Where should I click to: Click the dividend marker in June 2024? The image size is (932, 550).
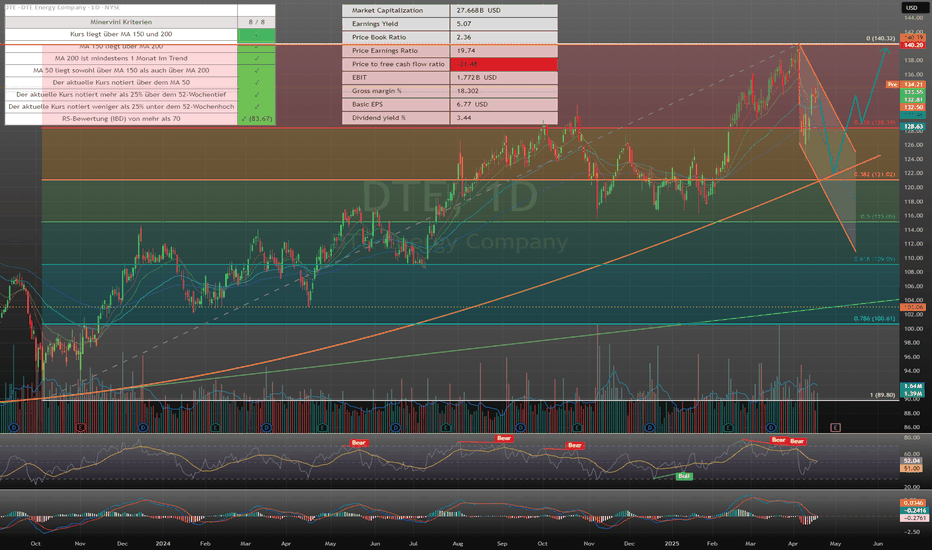396,428
